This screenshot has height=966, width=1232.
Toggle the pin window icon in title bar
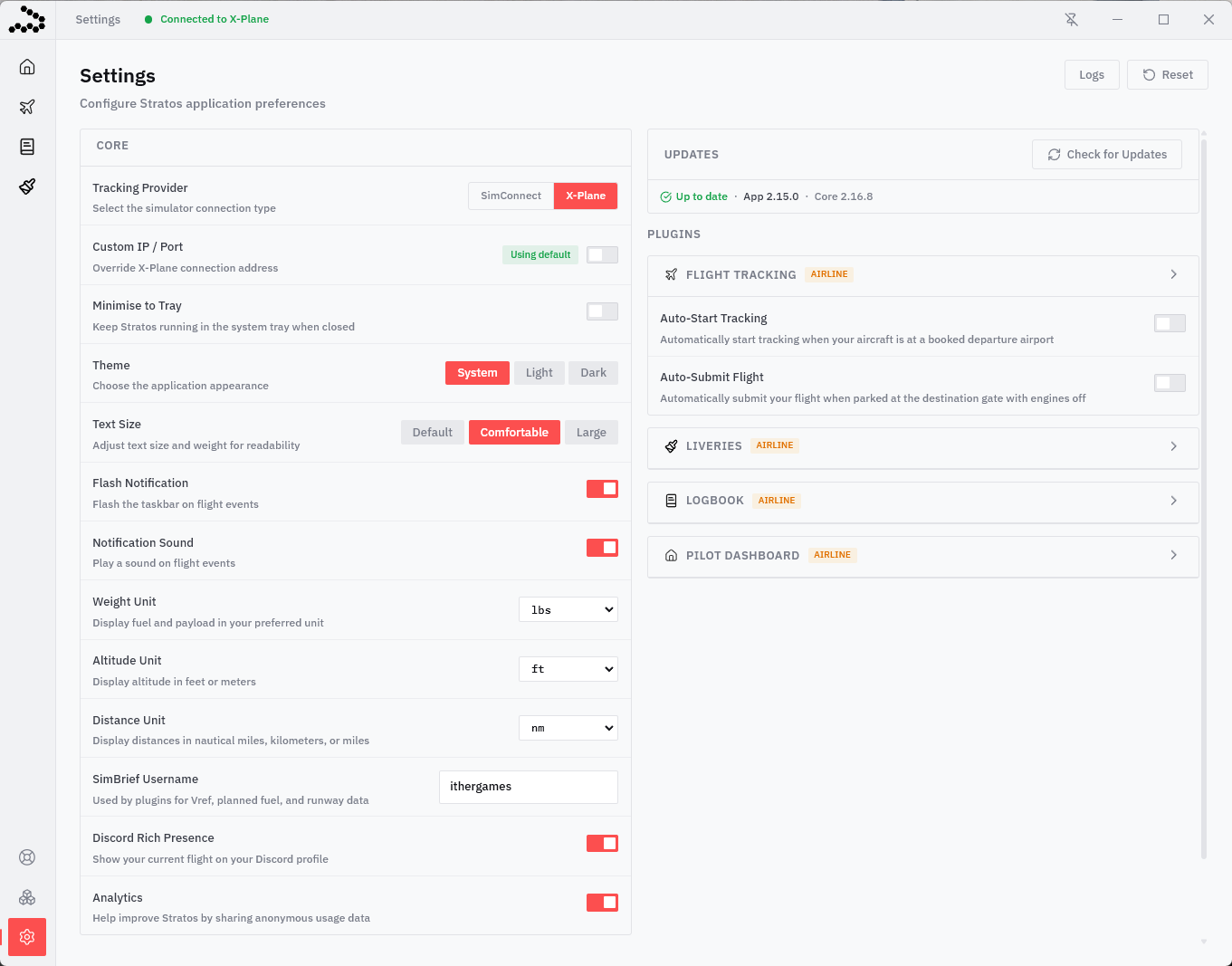[x=1072, y=19]
